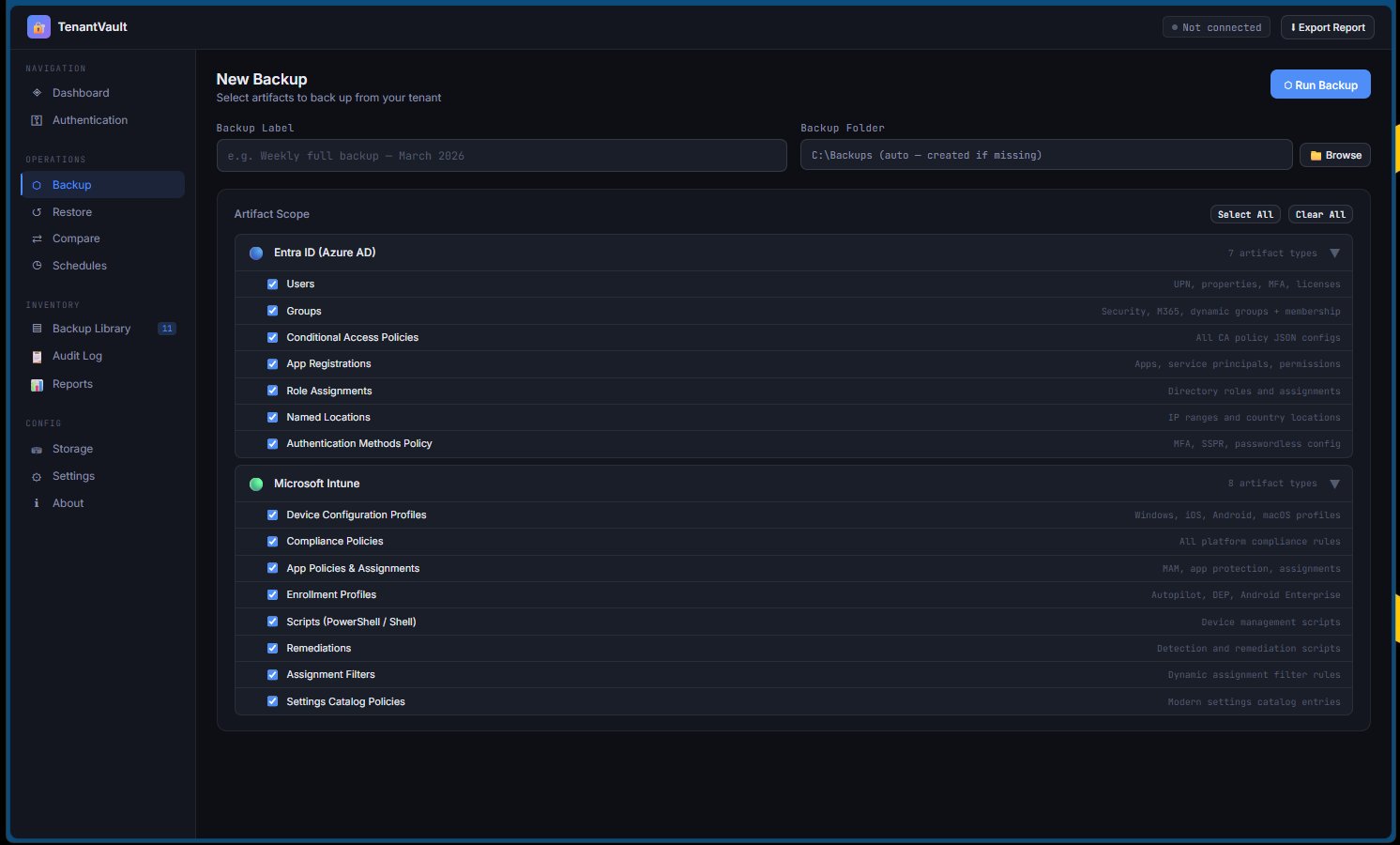Screen dimensions: 1400x845
Task: Disable the Role Assignments checkbox
Action: (272, 391)
